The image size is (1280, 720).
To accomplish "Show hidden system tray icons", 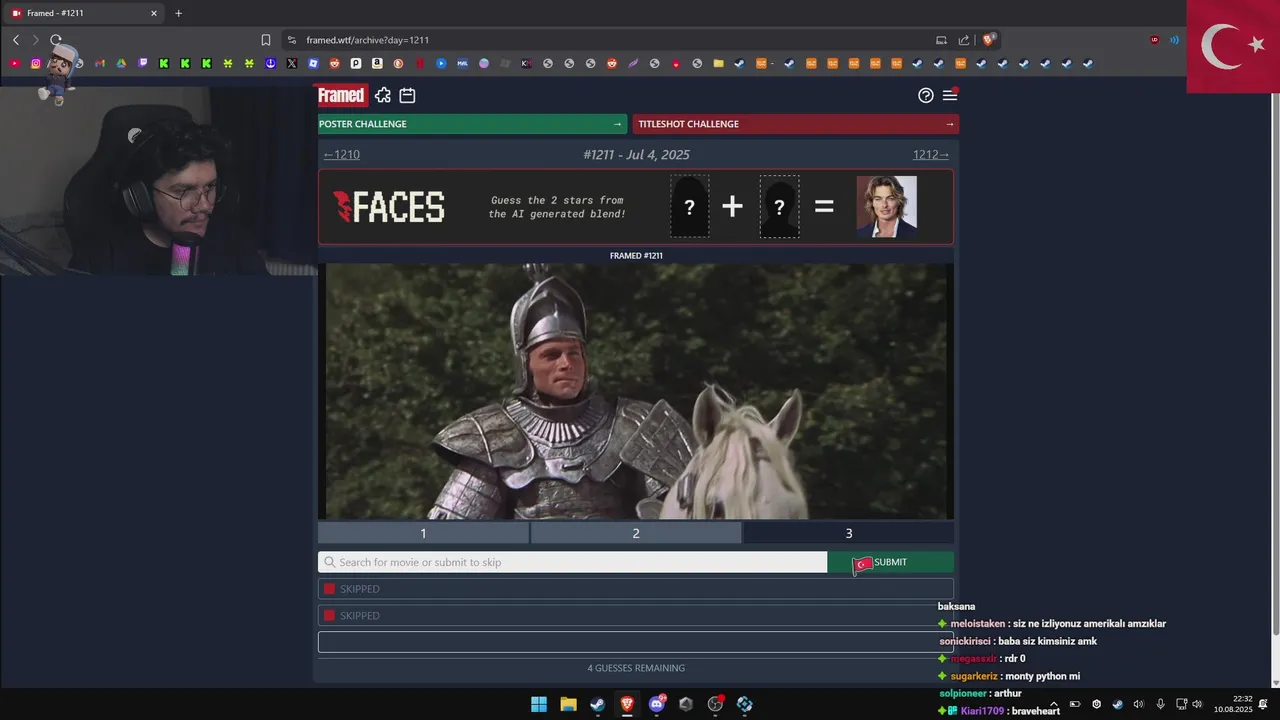I will tap(1054, 704).
